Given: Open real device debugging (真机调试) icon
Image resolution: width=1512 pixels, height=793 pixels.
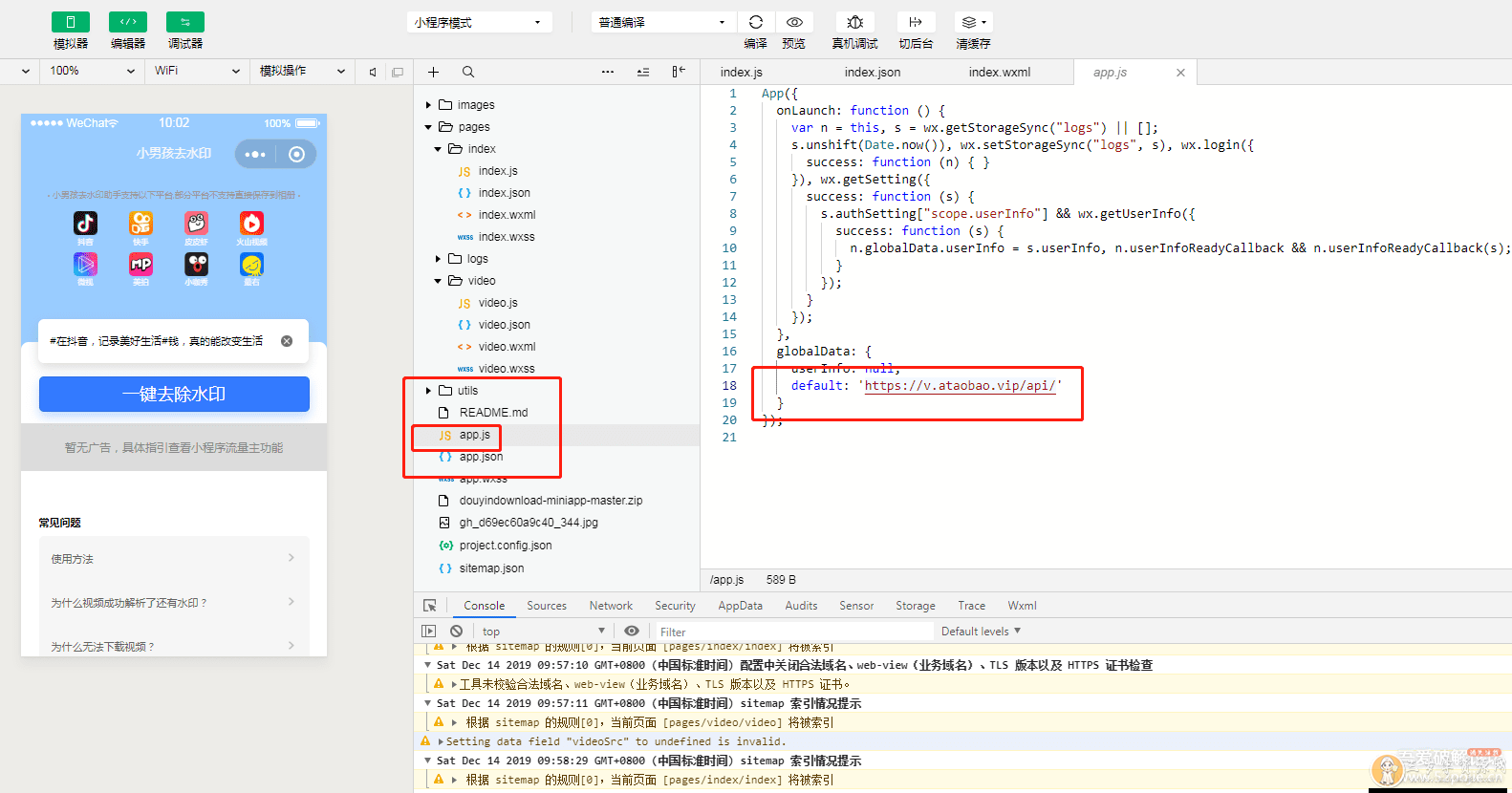Looking at the screenshot, I should (x=854, y=22).
